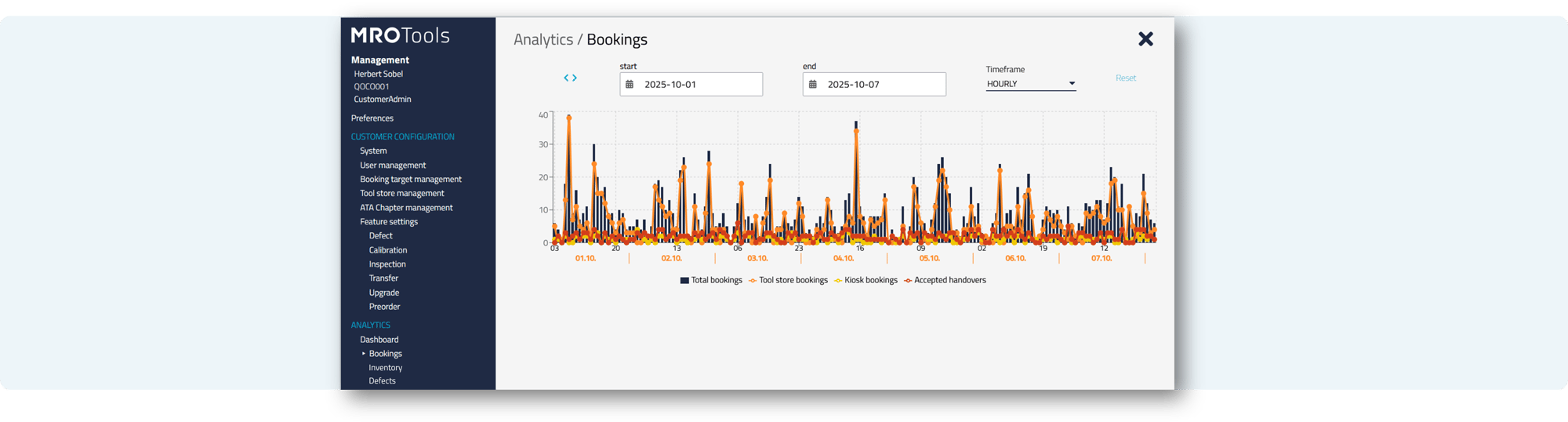
Task: Toggle Tool store bookings legend series
Action: [x=788, y=280]
